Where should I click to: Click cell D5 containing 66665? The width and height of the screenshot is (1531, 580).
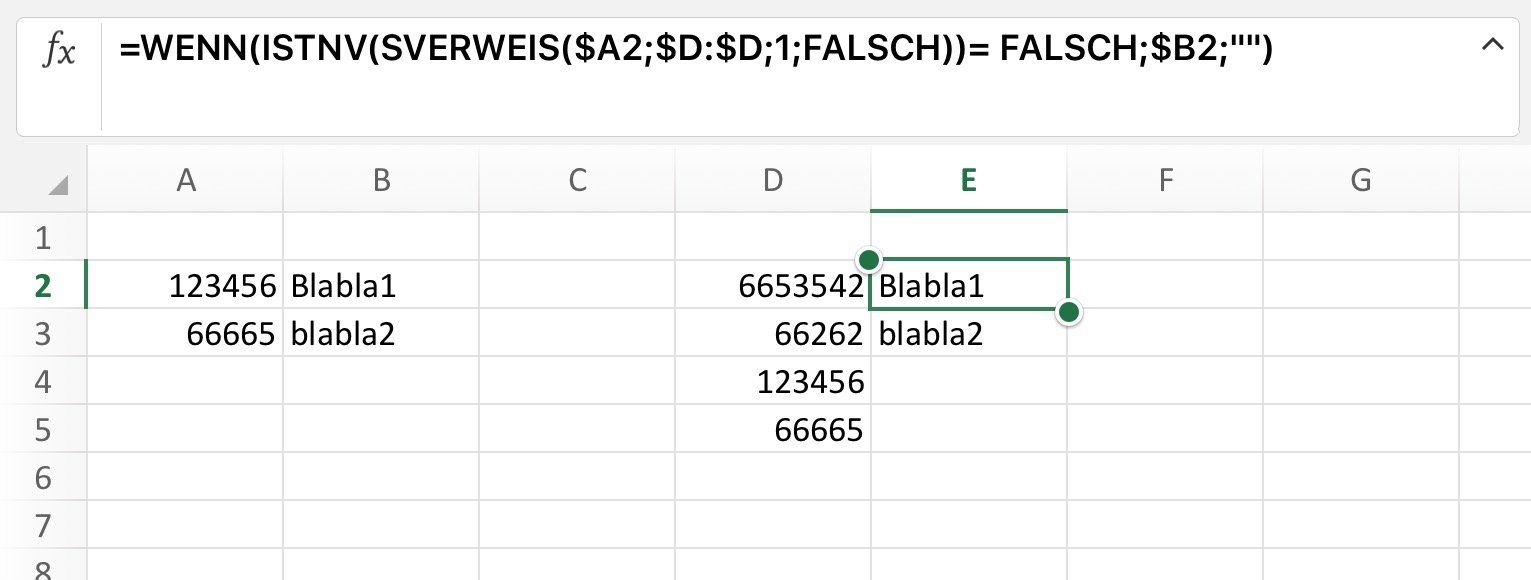pos(773,430)
